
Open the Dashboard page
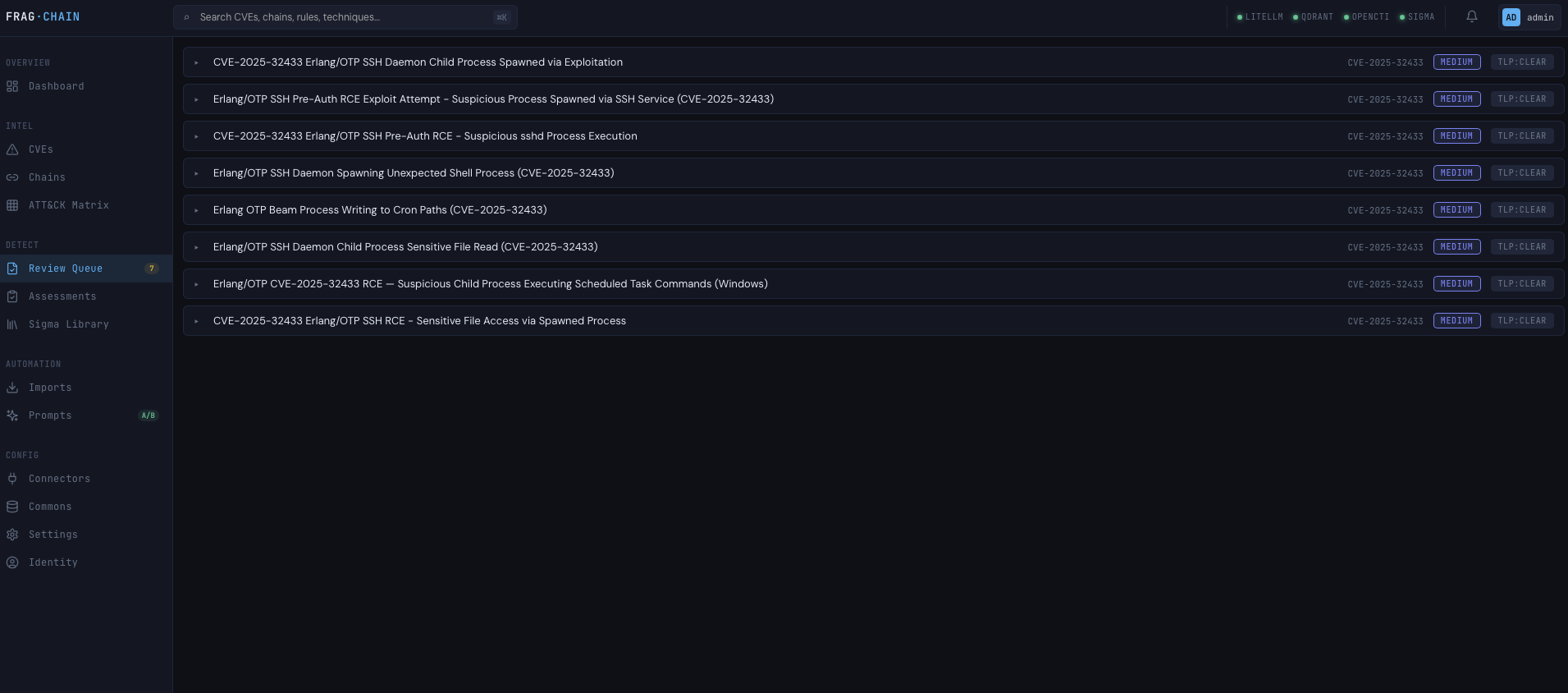click(85, 86)
